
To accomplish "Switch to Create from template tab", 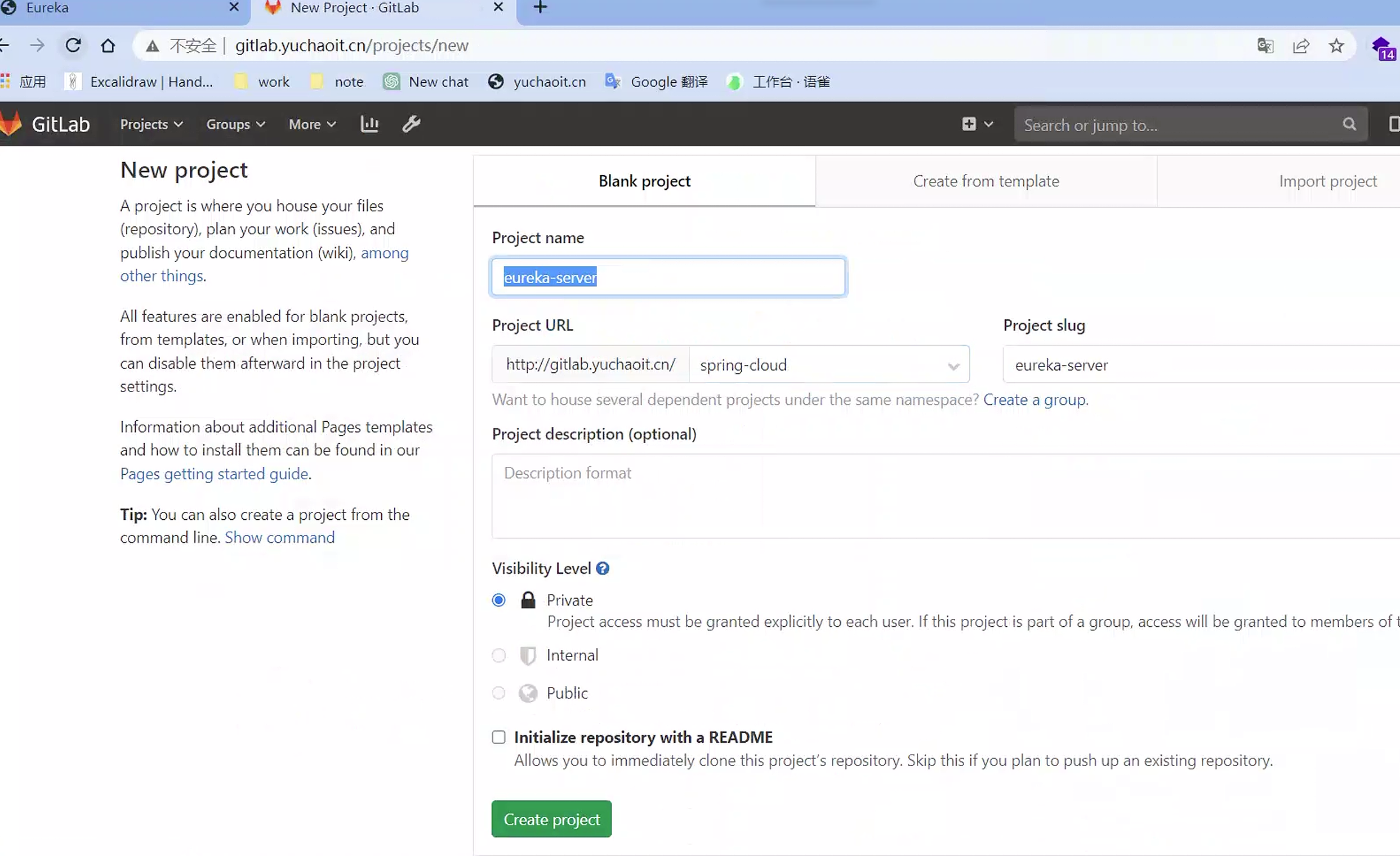I will click(x=986, y=181).
